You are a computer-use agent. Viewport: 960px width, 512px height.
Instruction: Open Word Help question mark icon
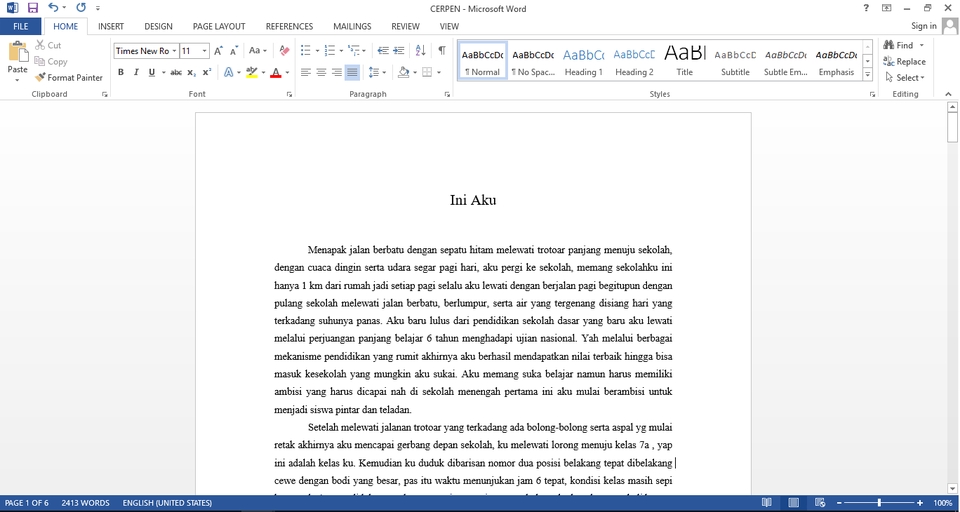click(866, 8)
